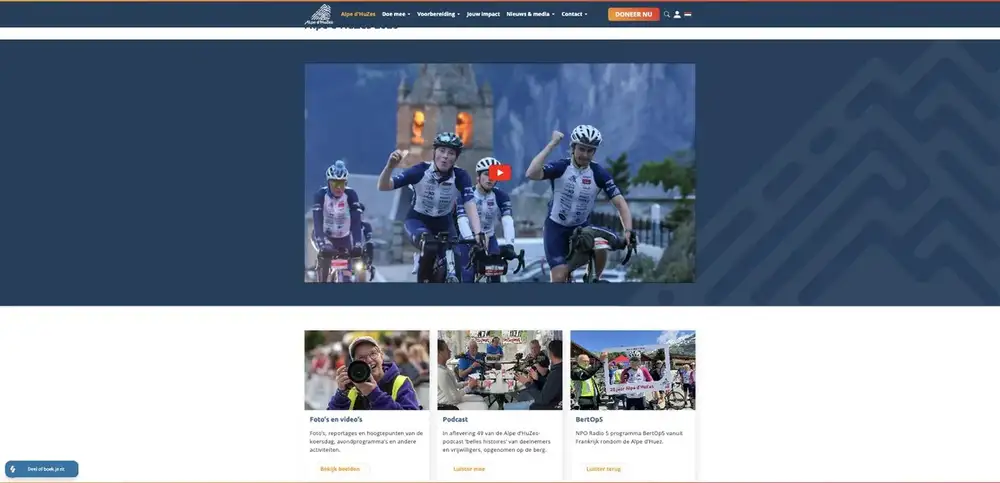Screen dimensions: 1000x483
Task: Click the Luister mee link
Action: pos(469,469)
